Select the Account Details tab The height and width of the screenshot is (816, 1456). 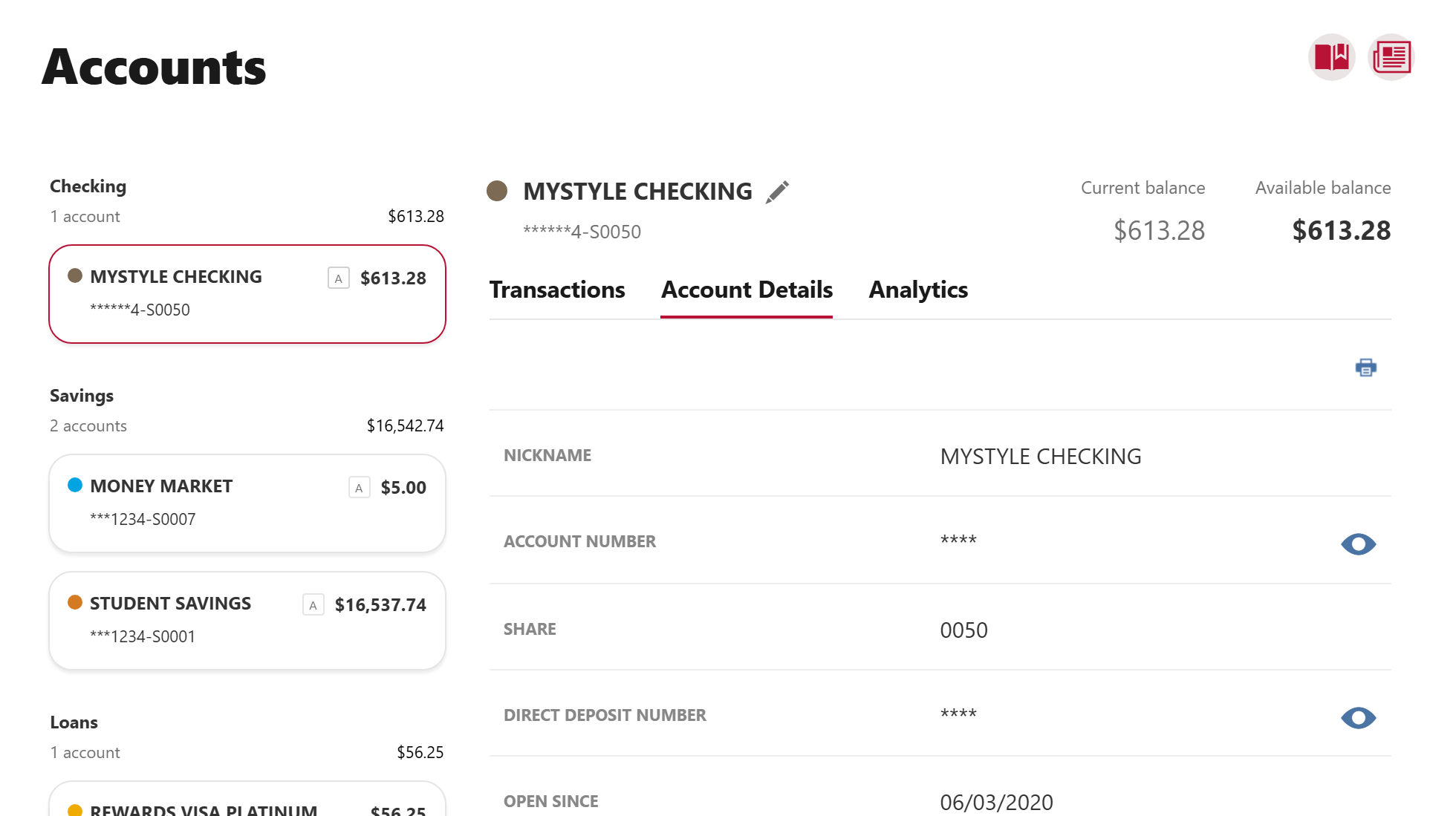click(x=747, y=290)
